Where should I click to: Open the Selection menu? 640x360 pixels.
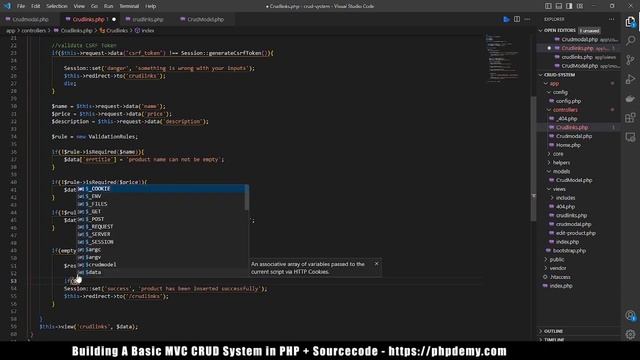tap(57, 6)
